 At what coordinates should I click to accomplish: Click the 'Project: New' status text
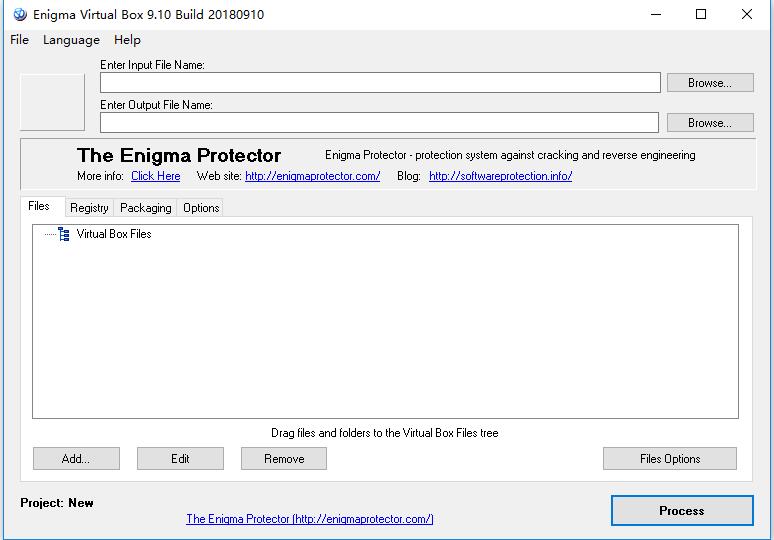click(57, 503)
